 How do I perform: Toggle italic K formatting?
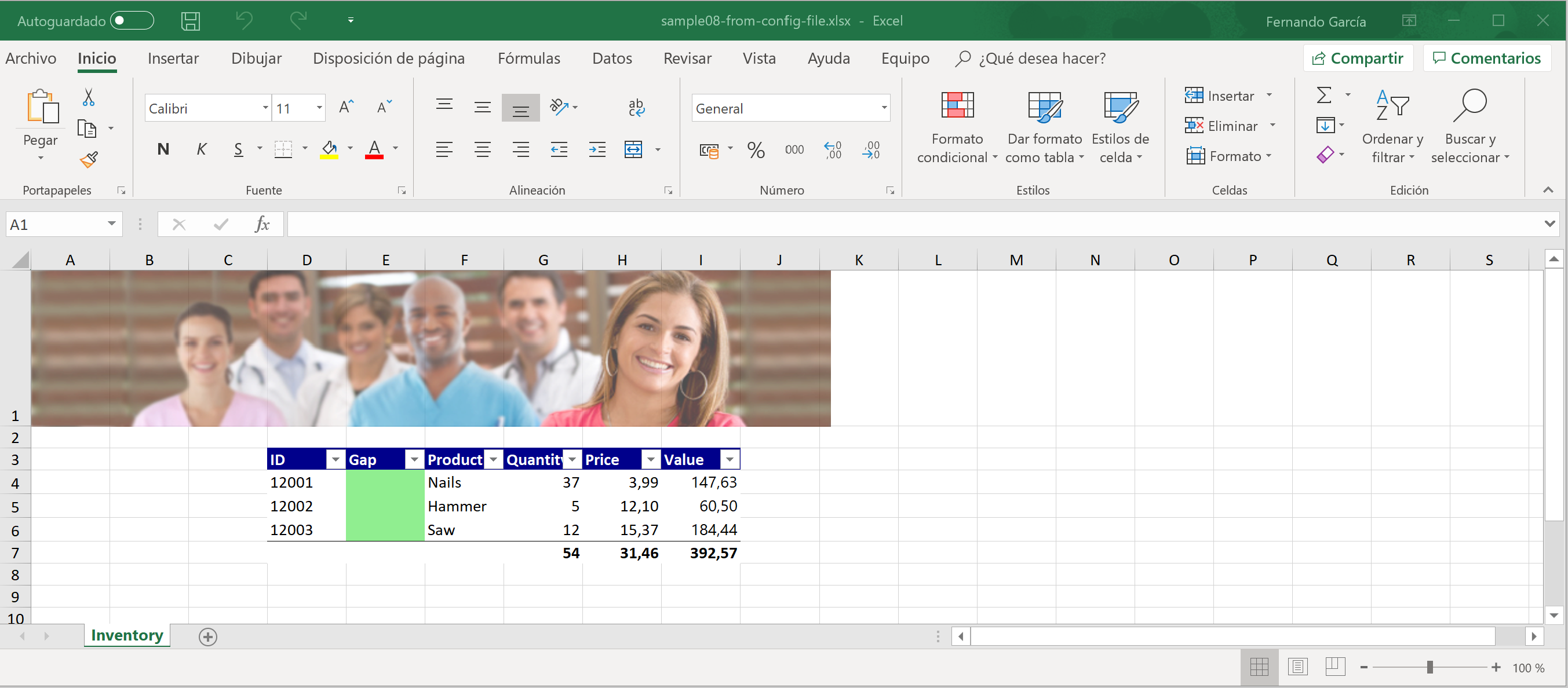201,149
